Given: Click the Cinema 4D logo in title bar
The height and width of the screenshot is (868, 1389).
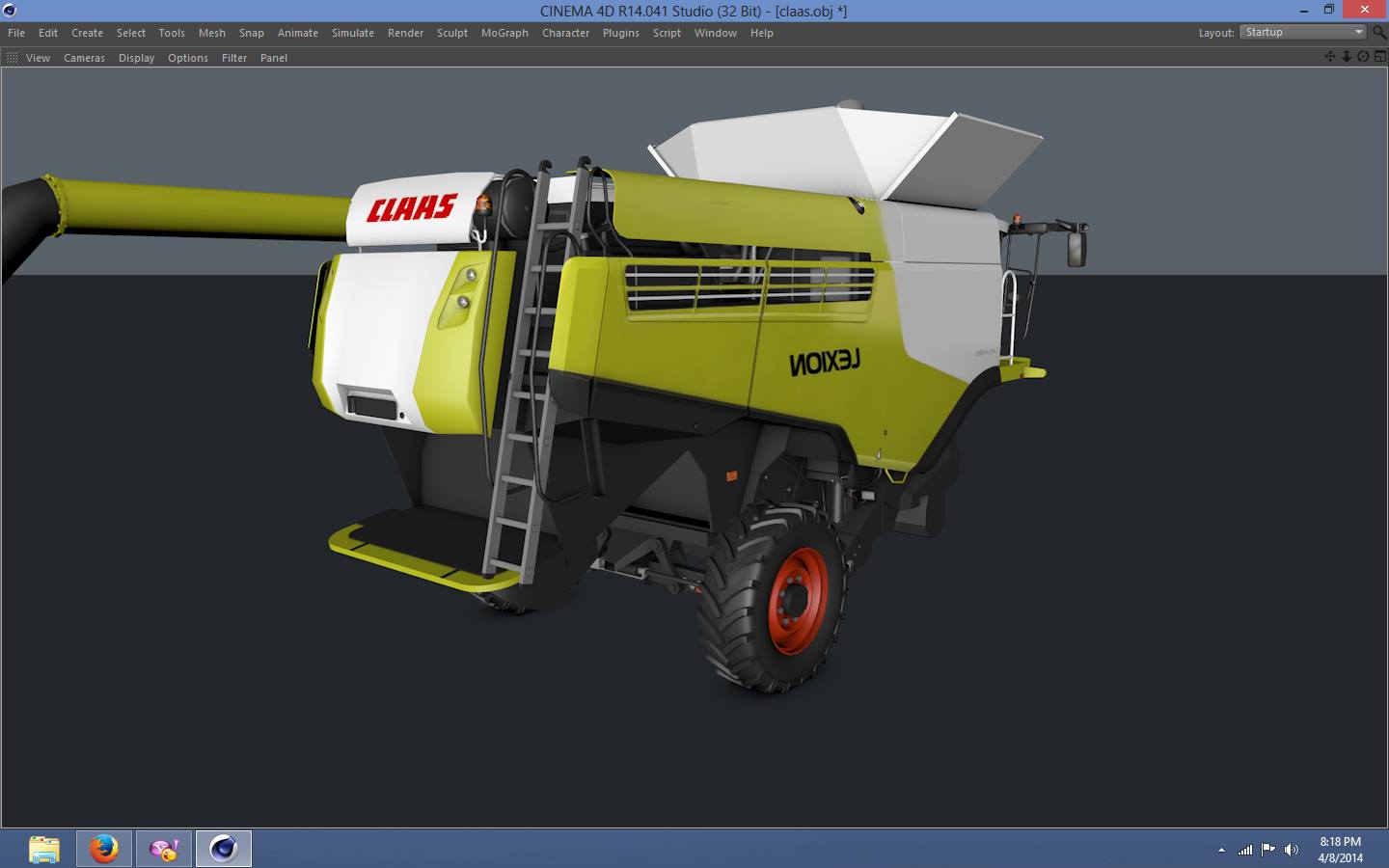Looking at the screenshot, I should 10,11.
